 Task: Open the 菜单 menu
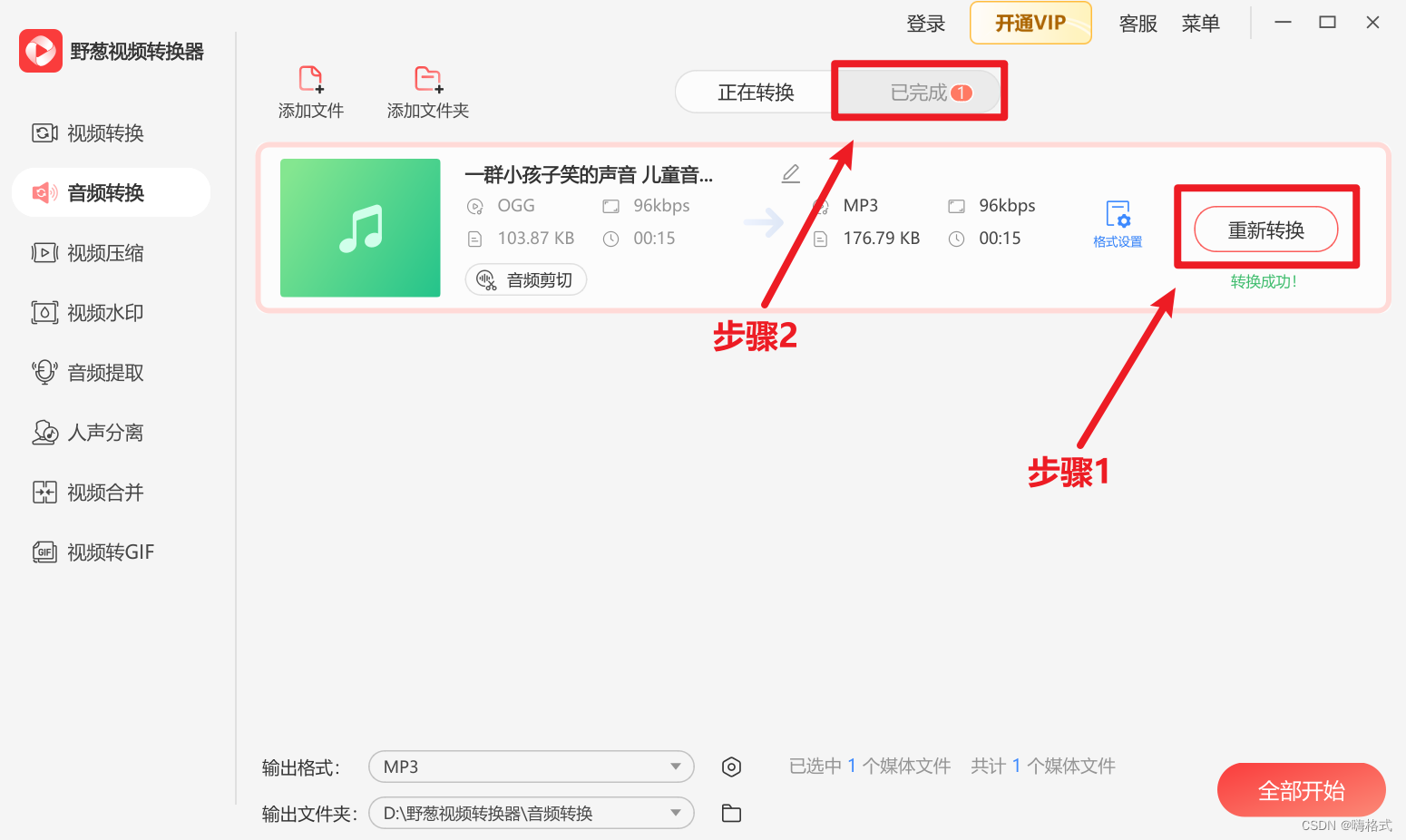(1201, 24)
